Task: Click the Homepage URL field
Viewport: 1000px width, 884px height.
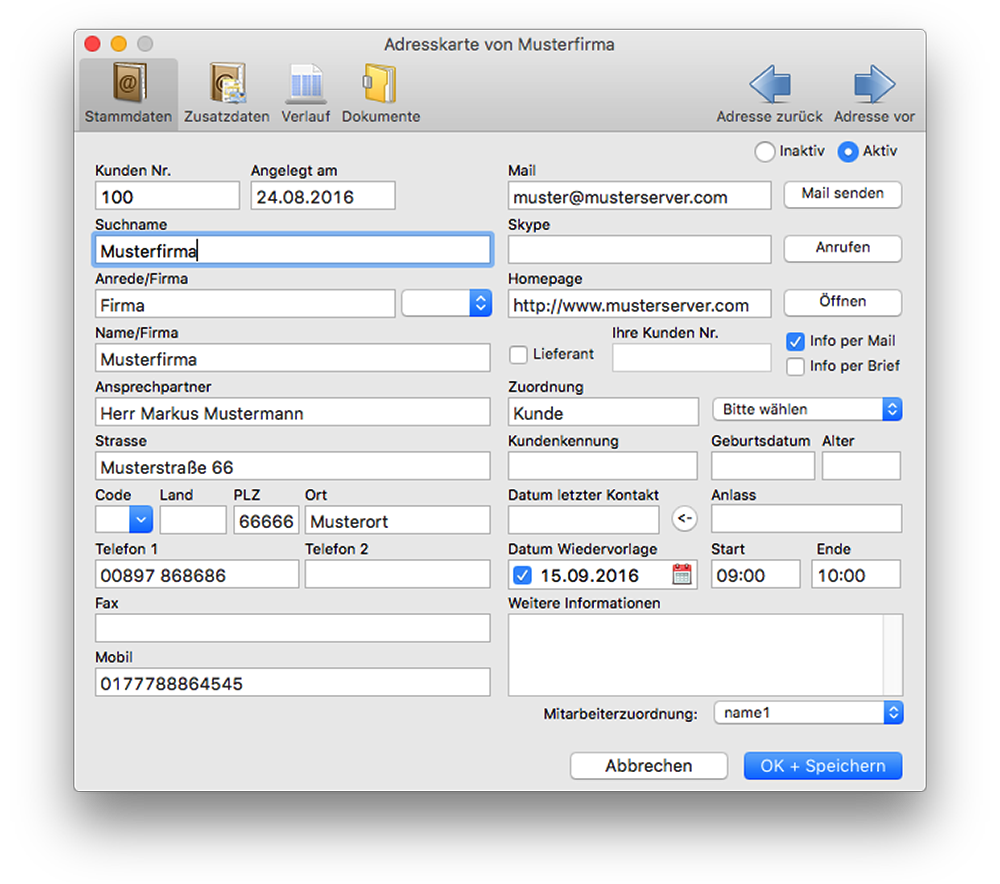Action: pyautogui.click(x=640, y=304)
